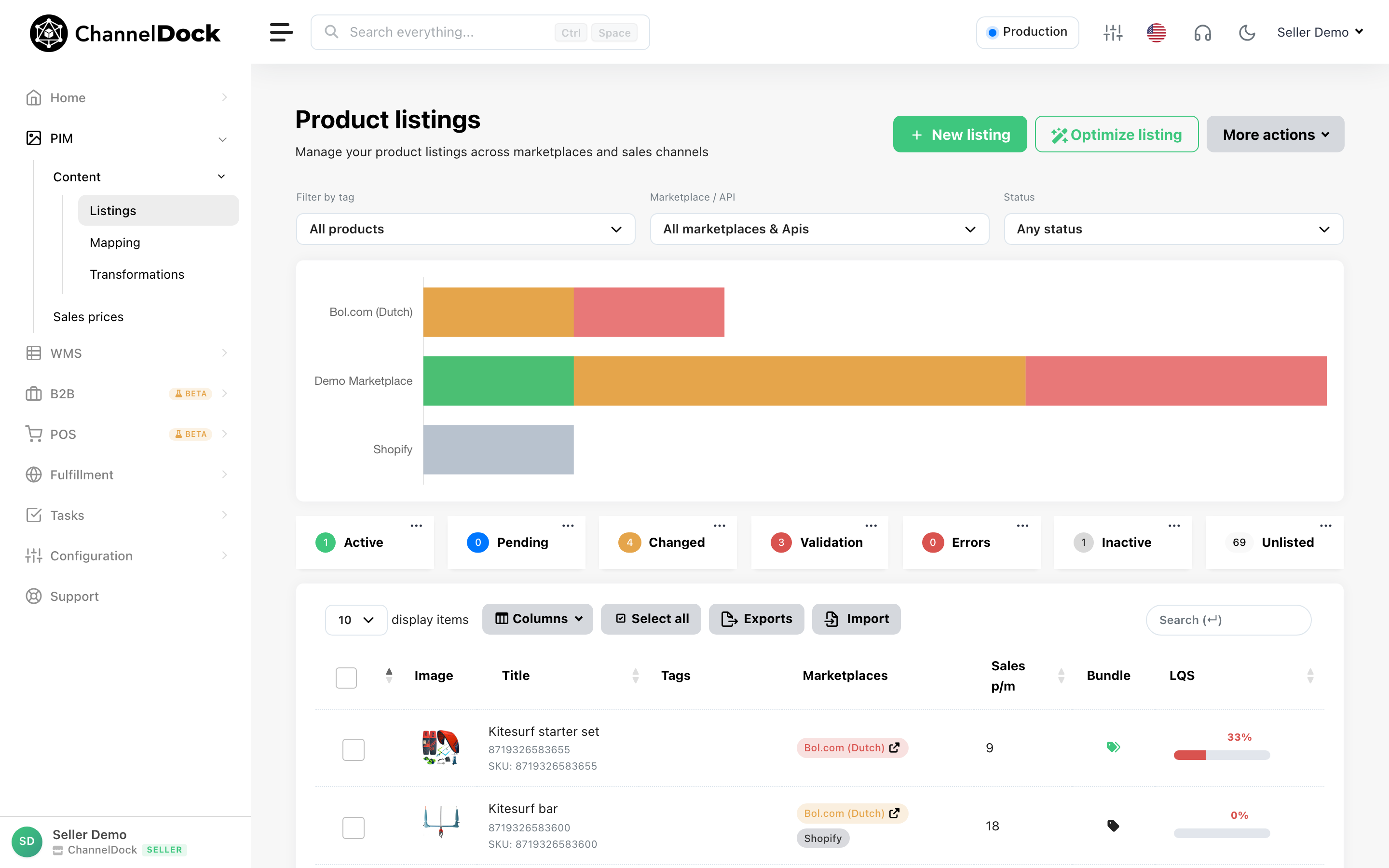
Task: Open the Tasks sidebar item
Action: (x=126, y=515)
